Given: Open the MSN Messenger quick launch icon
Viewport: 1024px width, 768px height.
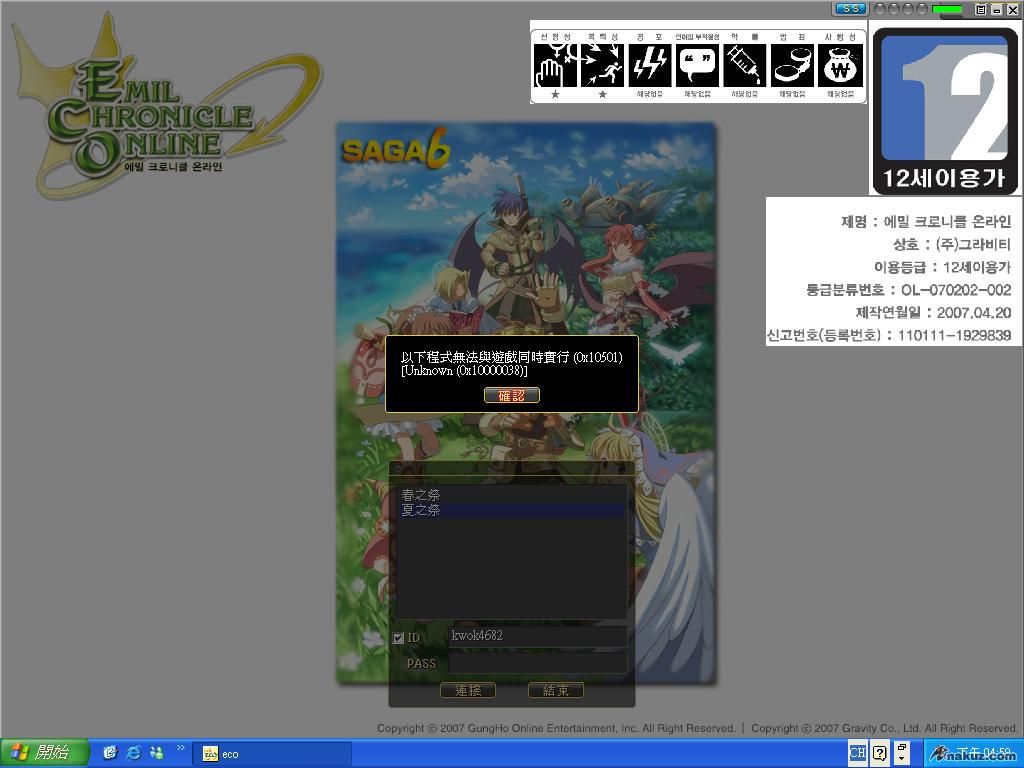Looking at the screenshot, I should (157, 753).
